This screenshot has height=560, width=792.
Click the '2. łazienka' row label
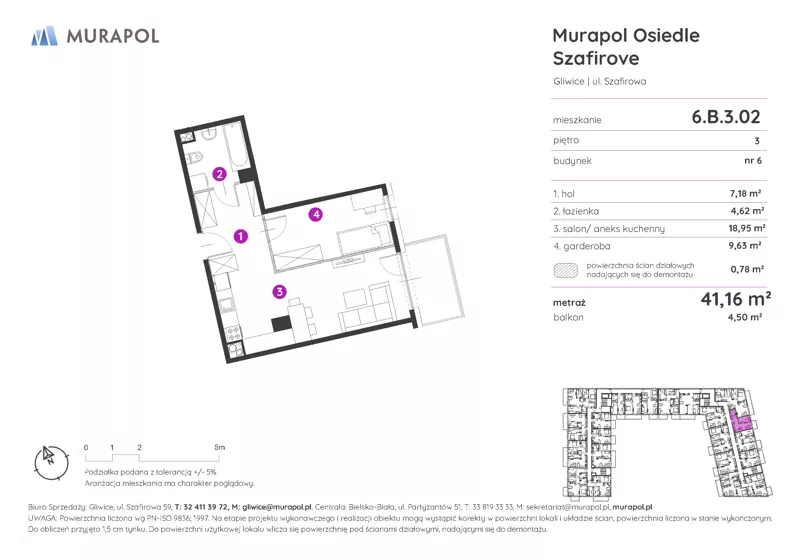point(576,211)
